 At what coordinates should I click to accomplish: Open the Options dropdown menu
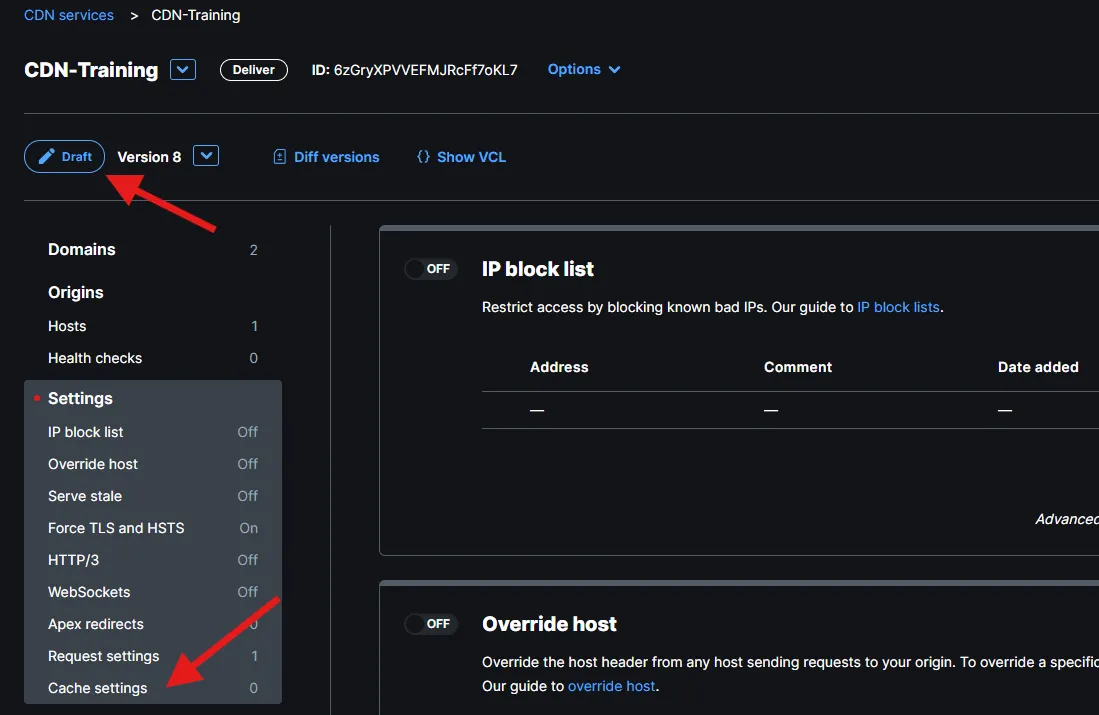click(x=584, y=70)
